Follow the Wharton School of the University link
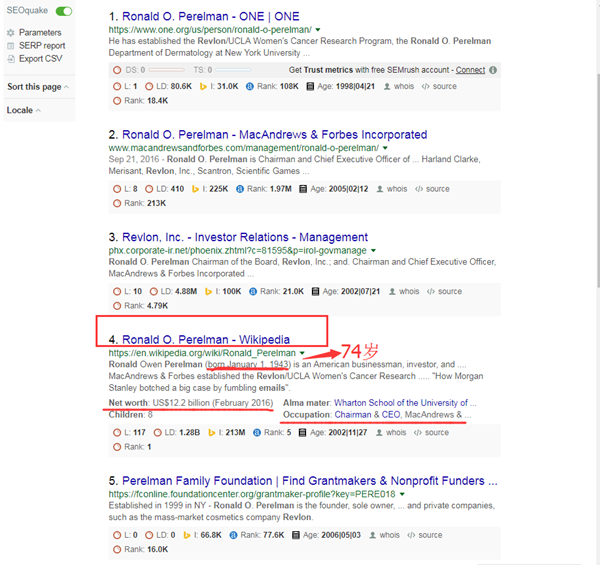This screenshot has height=565, width=600. tap(405, 403)
